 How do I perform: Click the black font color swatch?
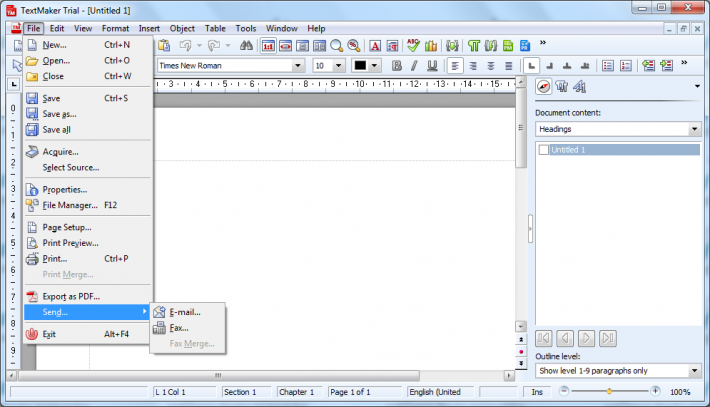tap(360, 66)
